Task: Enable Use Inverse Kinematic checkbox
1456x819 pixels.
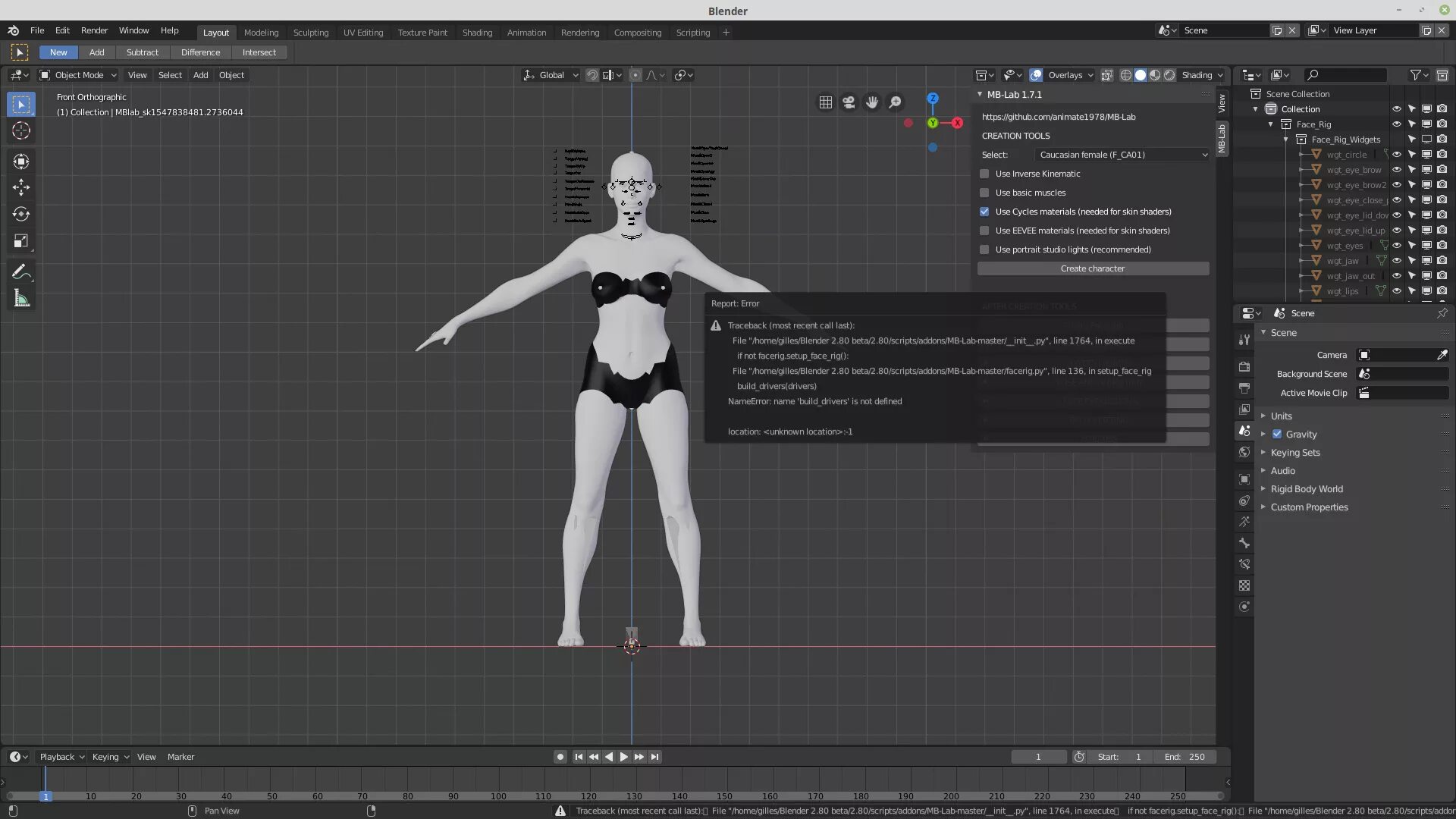Action: click(984, 174)
